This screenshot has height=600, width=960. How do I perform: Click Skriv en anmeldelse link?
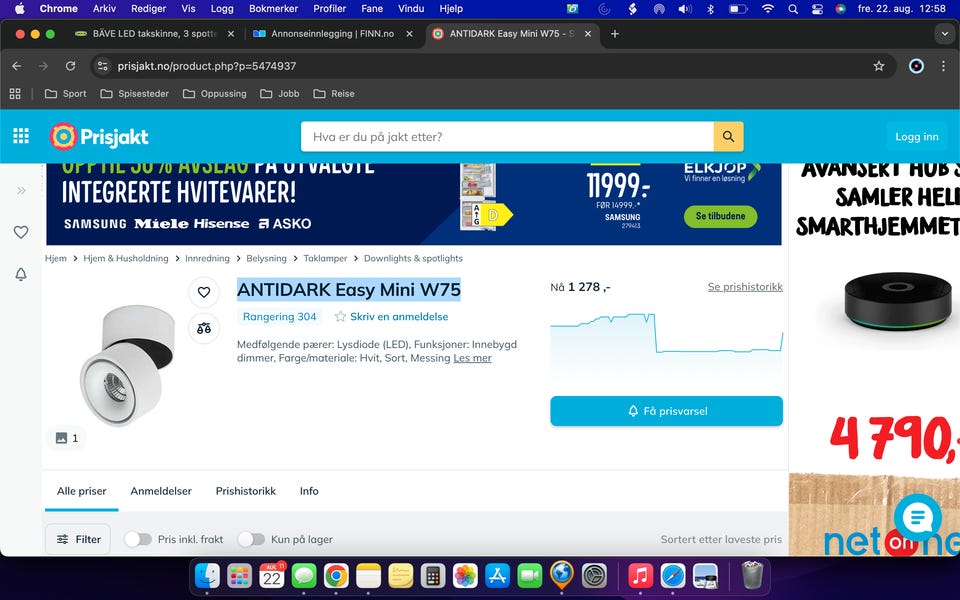pos(399,317)
